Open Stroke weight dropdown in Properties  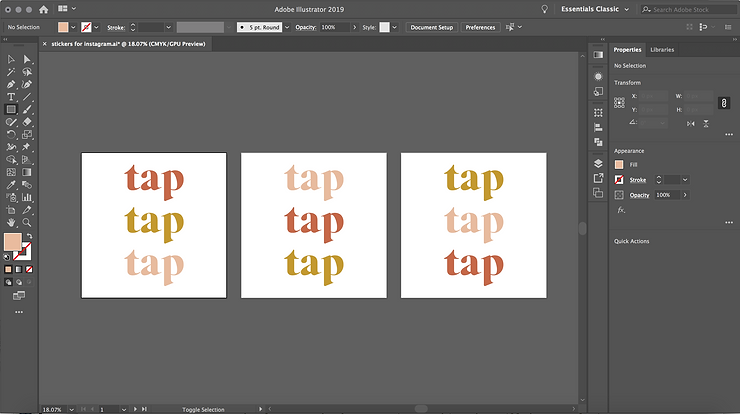(685, 180)
